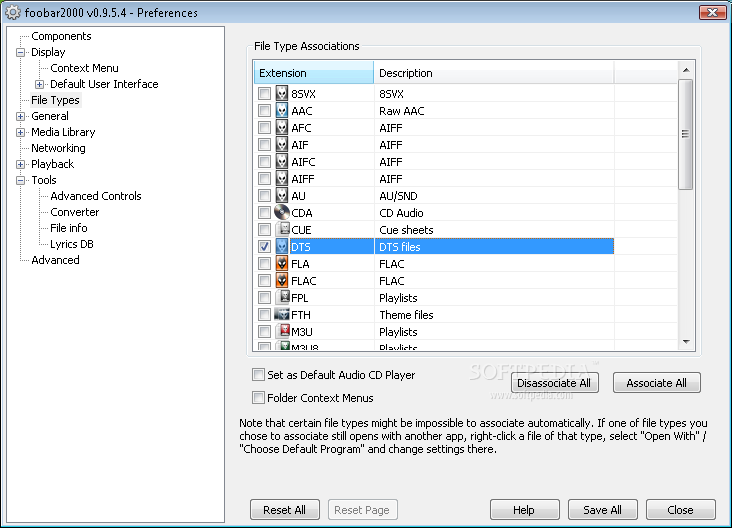Click the FPL playlist icon

point(282,297)
